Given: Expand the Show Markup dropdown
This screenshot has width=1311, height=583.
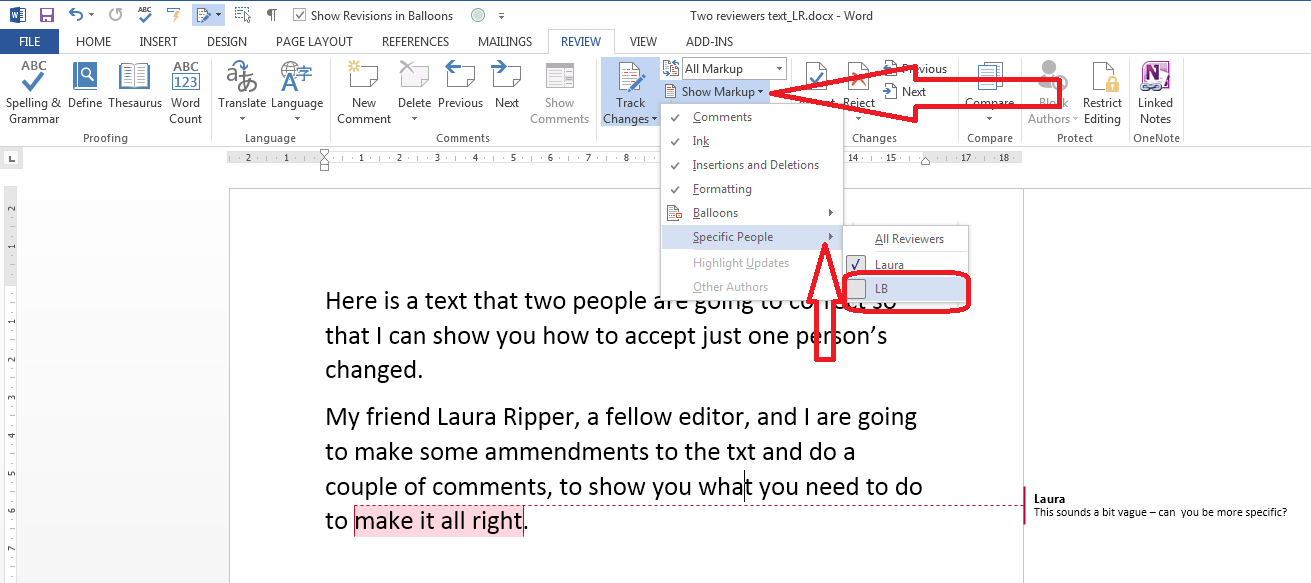Looking at the screenshot, I should (x=722, y=92).
